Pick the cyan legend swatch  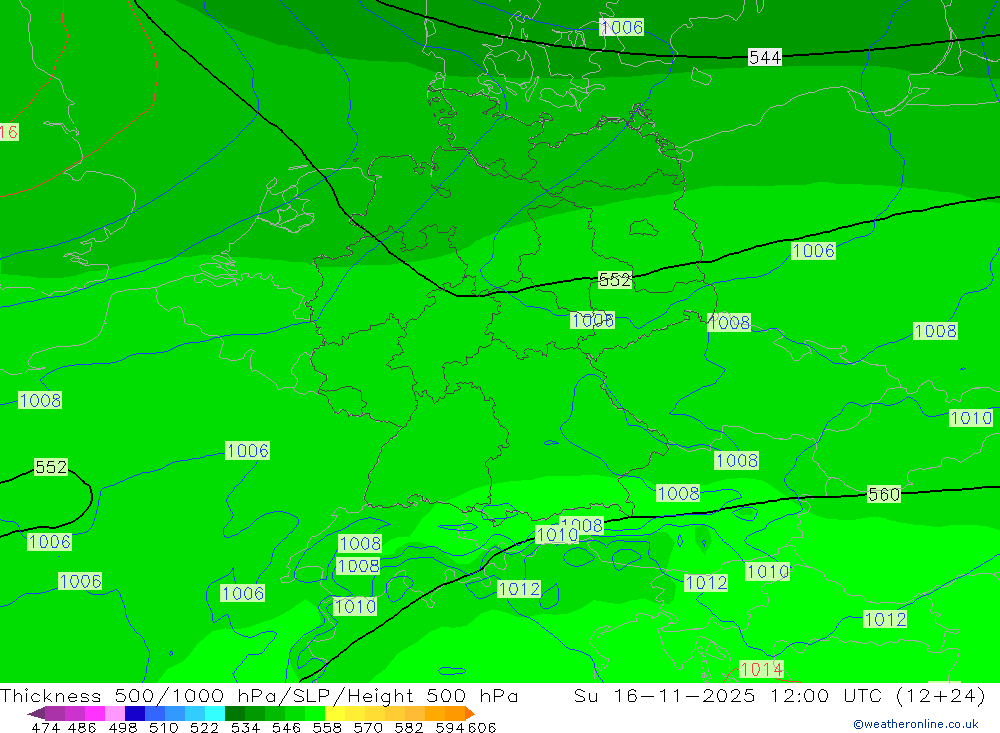coord(215,713)
